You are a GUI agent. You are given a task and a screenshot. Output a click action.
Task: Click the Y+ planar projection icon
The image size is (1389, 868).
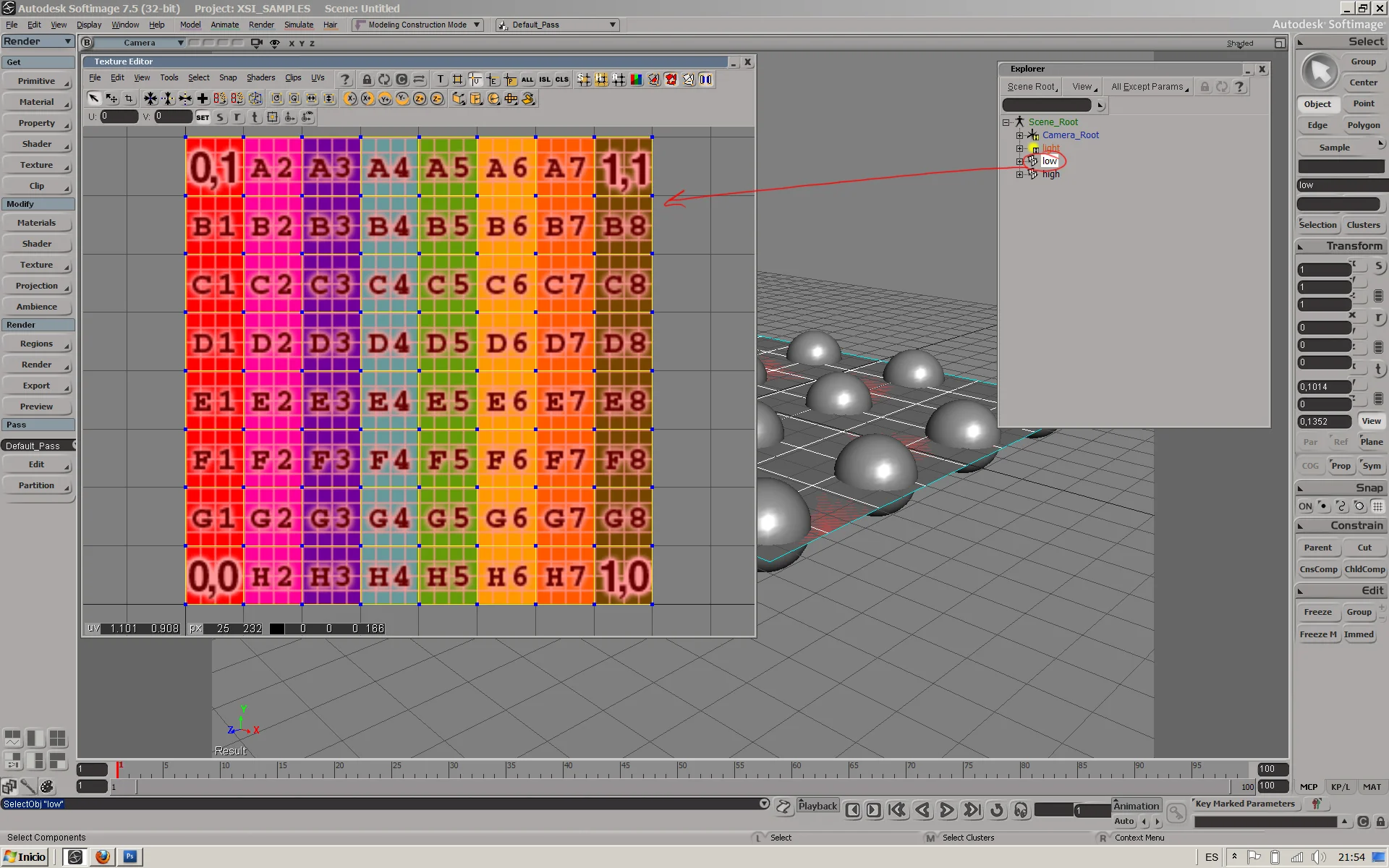385,98
